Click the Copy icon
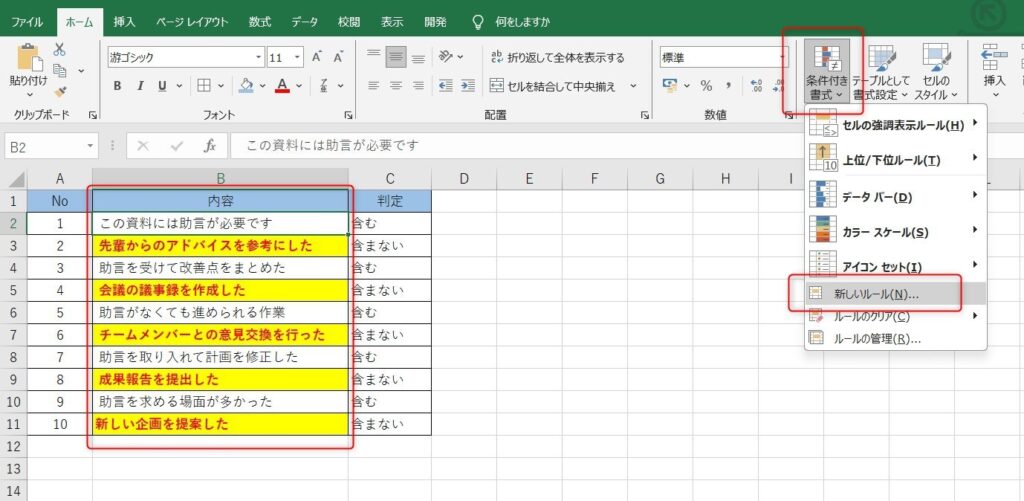 pos(60,71)
